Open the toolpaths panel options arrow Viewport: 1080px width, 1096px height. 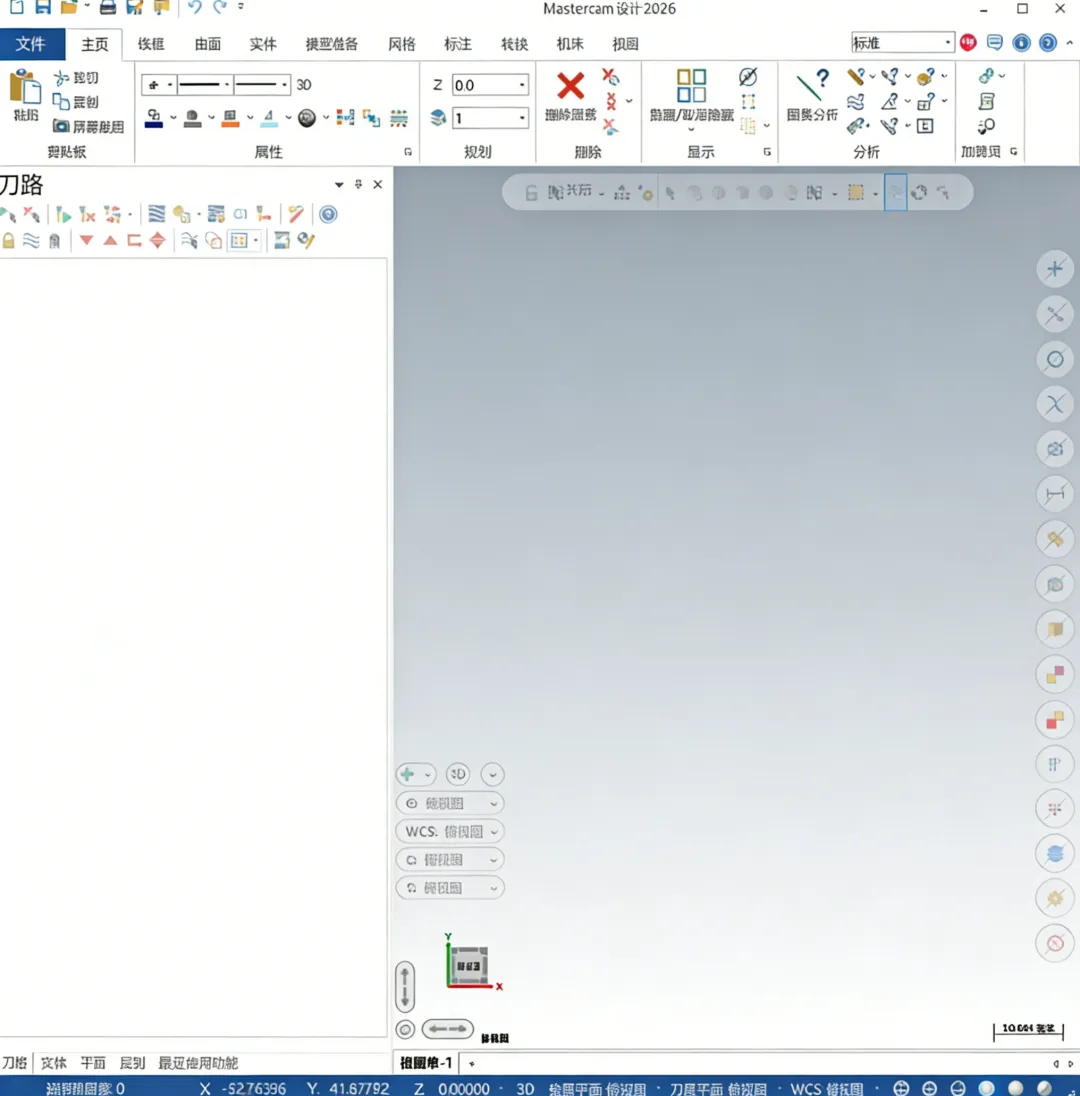tap(339, 185)
